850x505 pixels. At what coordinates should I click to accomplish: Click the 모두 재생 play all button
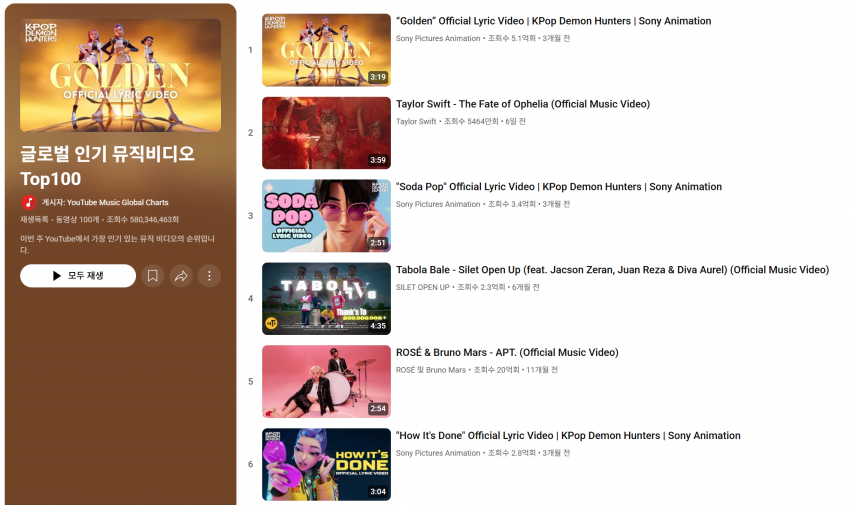(78, 276)
